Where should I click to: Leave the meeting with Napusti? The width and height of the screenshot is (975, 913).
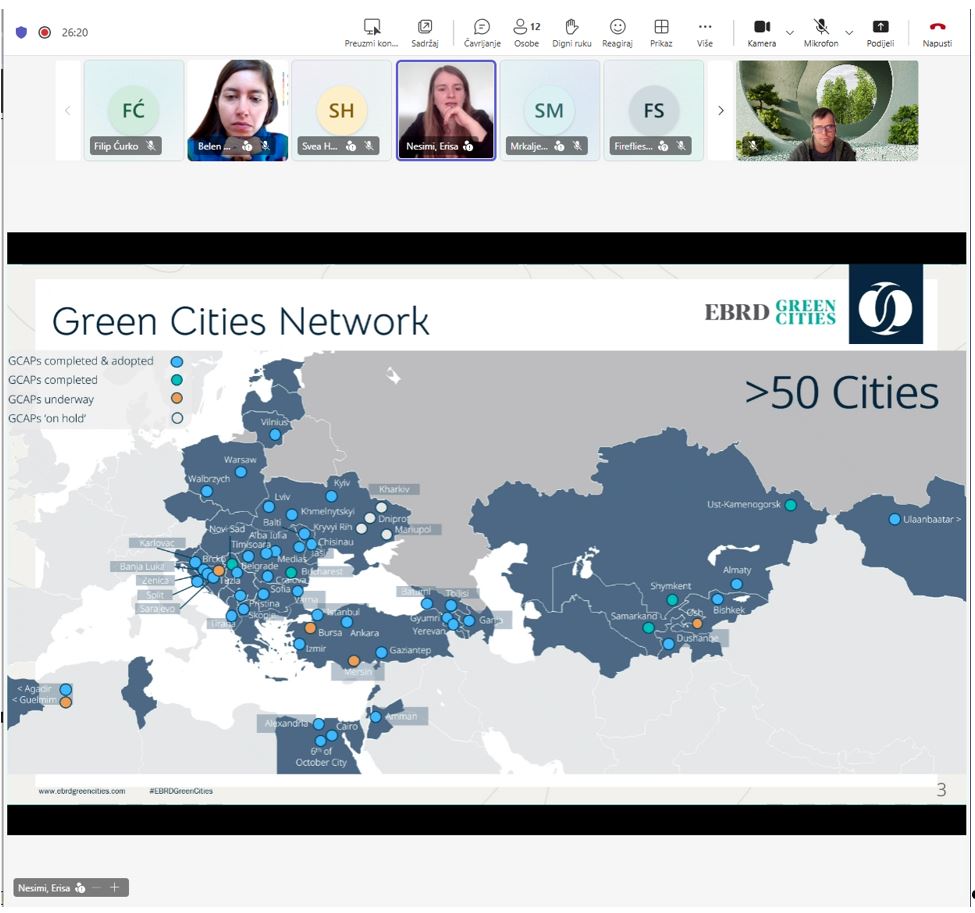pyautogui.click(x=937, y=32)
